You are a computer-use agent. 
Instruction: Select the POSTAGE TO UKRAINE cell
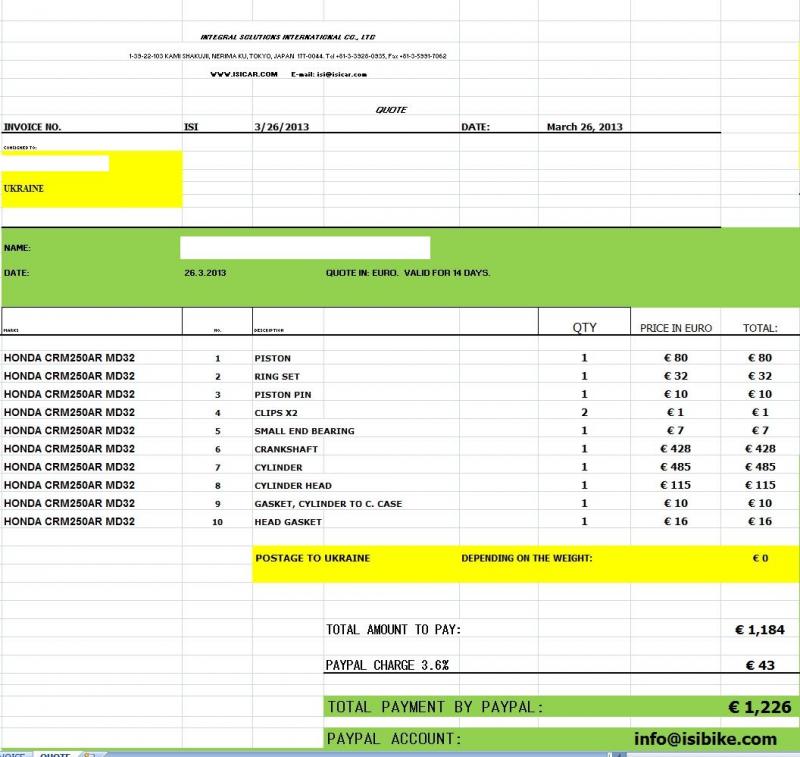pyautogui.click(x=313, y=558)
